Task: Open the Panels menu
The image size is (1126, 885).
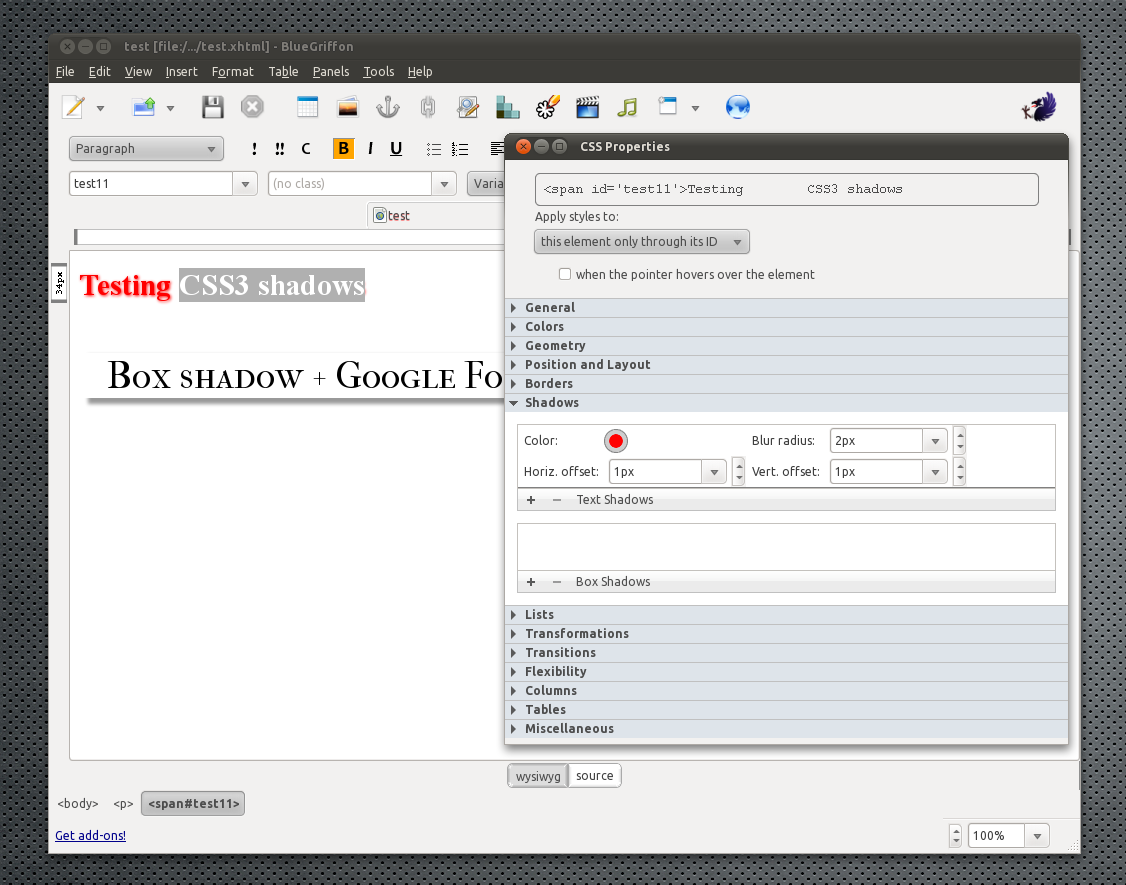Action: coord(330,71)
